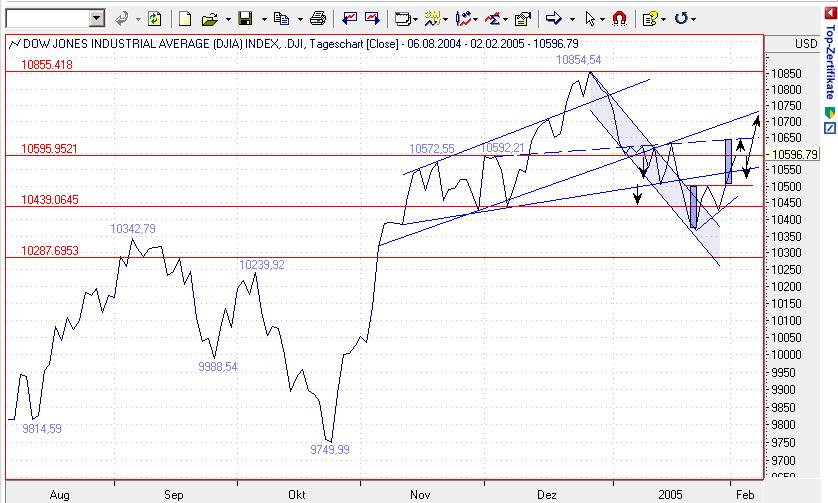Go to next chart using the right chart arrow
Image resolution: width=838 pixels, height=503 pixels.
[x=372, y=19]
